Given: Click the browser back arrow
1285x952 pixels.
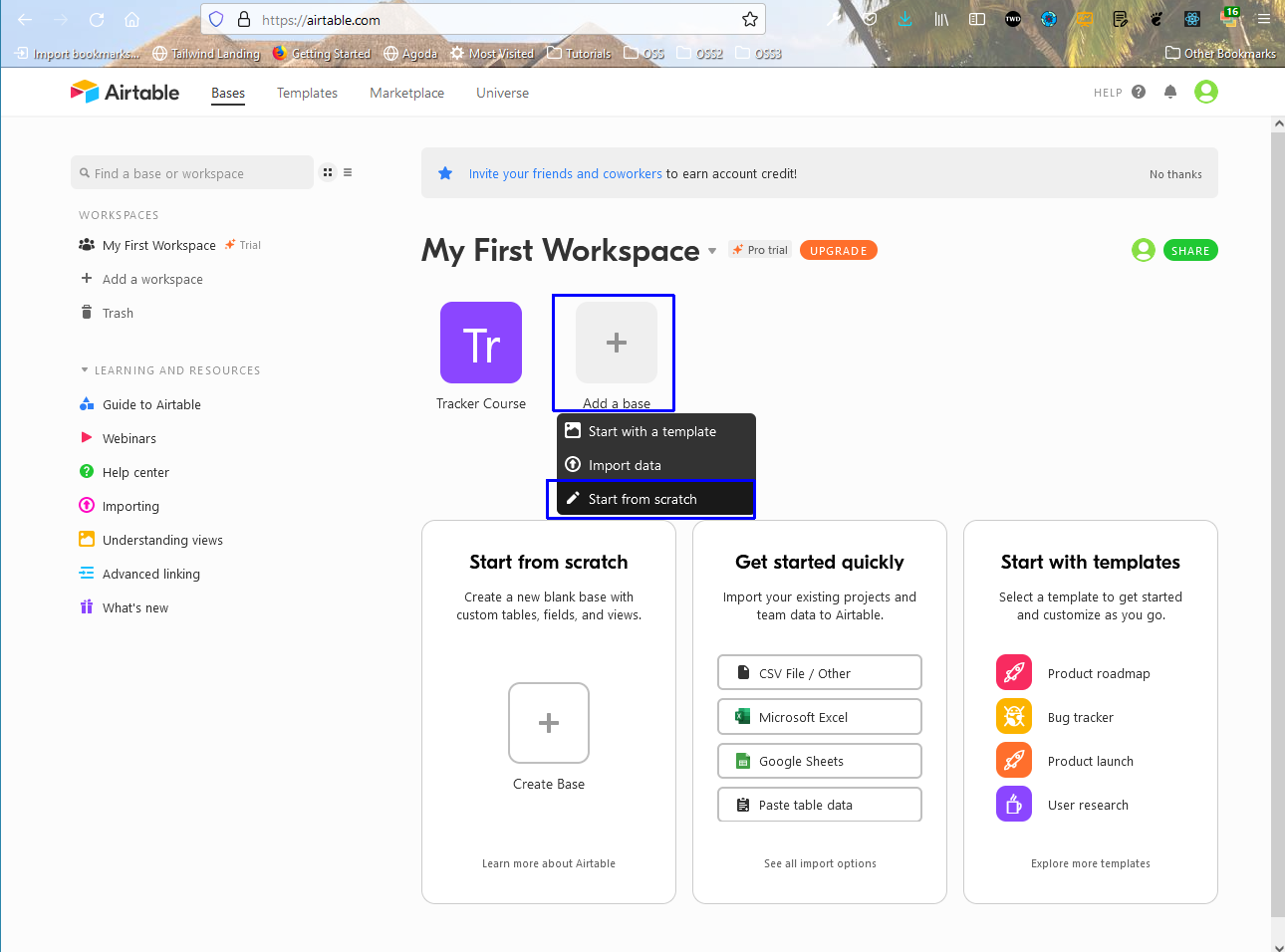Looking at the screenshot, I should click(25, 19).
